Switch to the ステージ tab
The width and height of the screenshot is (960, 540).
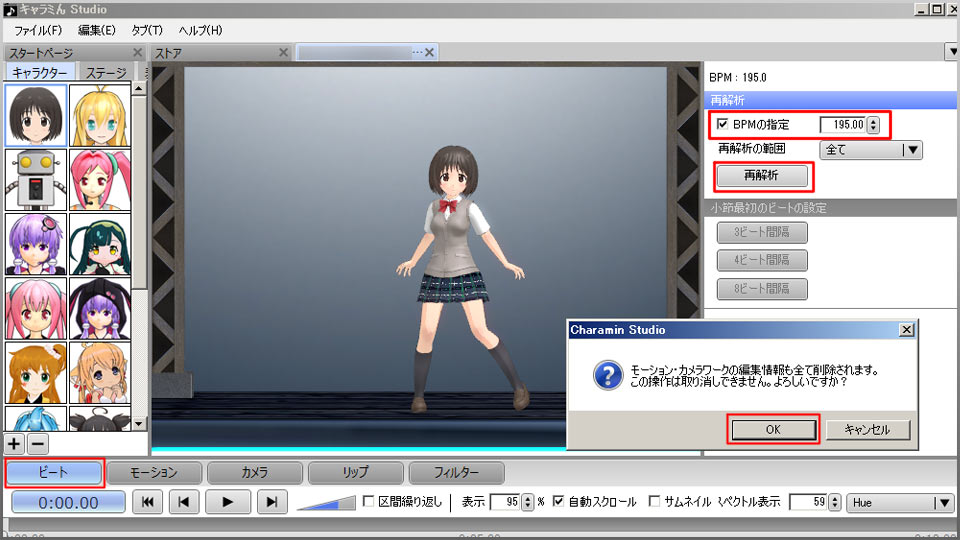106,73
